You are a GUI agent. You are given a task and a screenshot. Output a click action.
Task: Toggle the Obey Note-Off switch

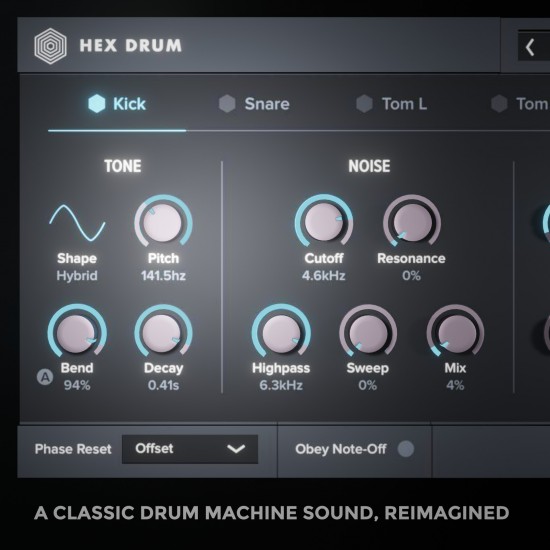pos(405,449)
